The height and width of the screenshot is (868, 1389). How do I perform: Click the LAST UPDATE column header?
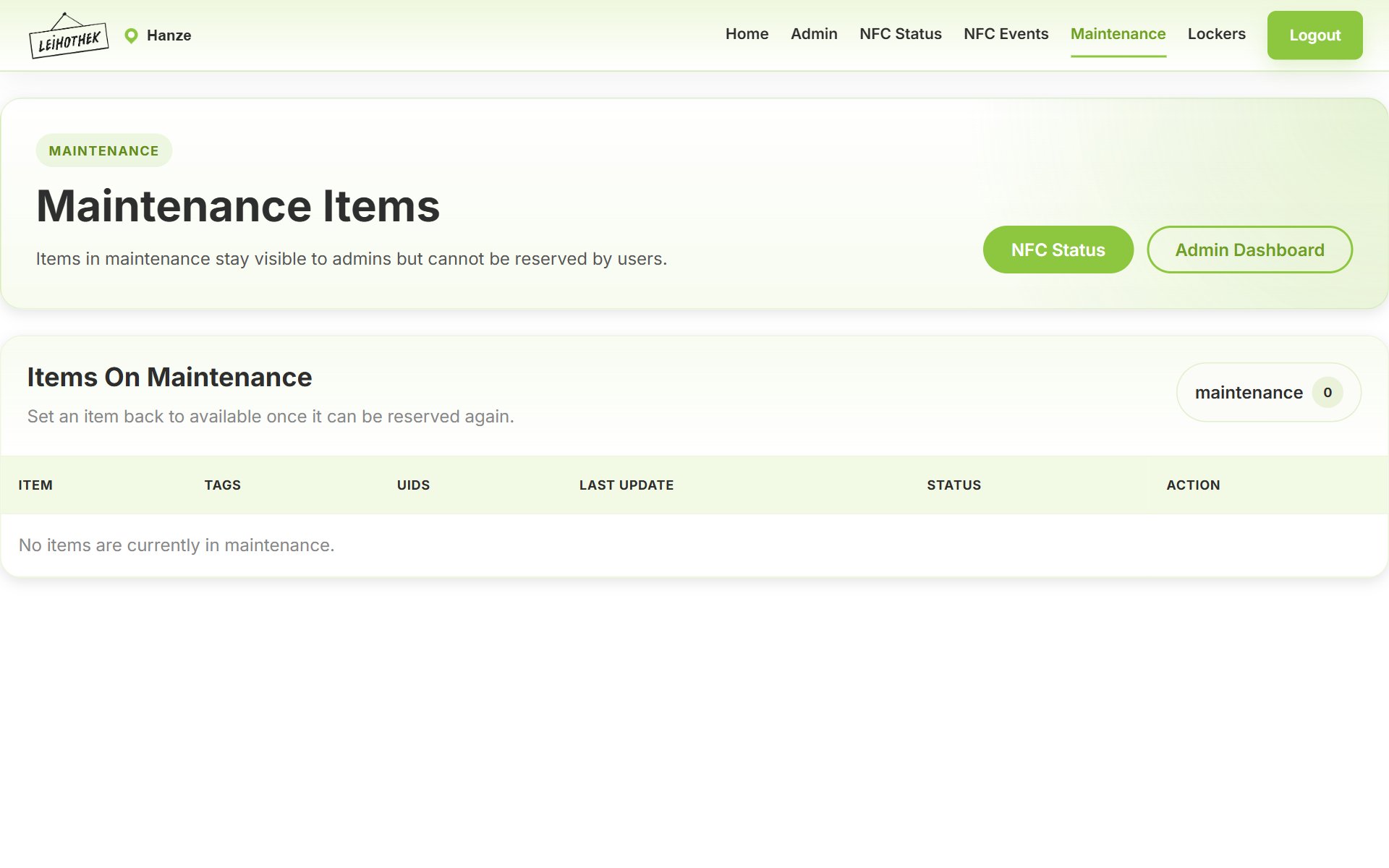click(626, 485)
